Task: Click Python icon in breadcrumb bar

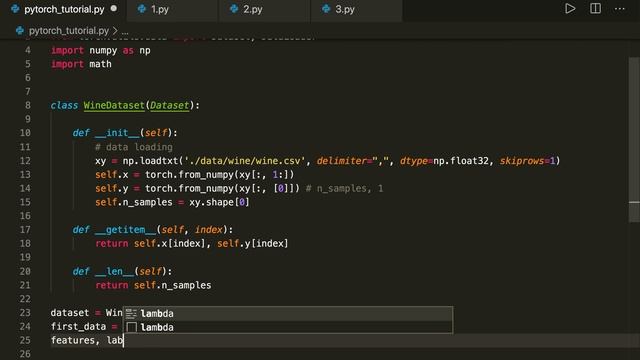Action: (x=20, y=31)
